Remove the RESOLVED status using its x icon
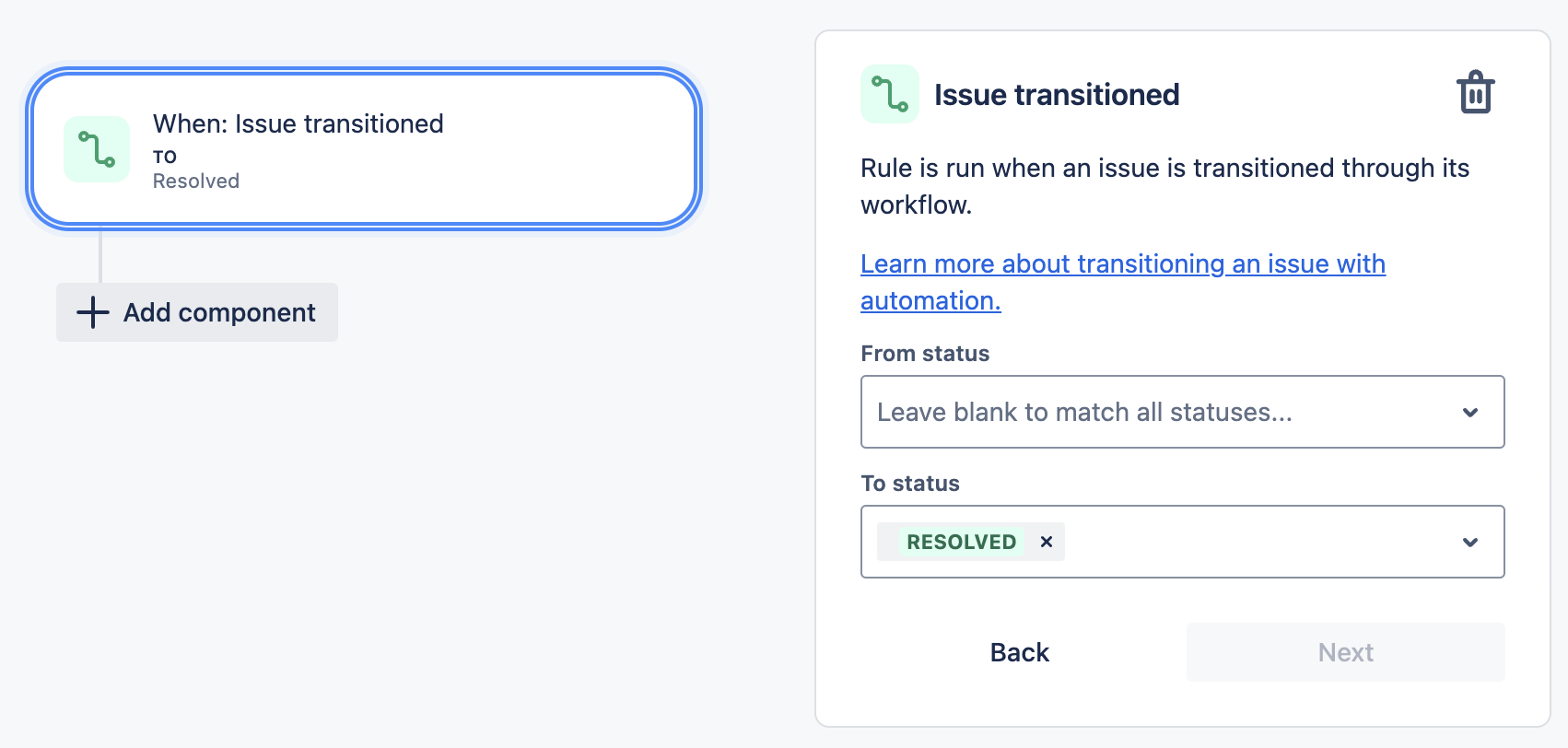Screen dimensions: 1568x748 (x=1046, y=542)
